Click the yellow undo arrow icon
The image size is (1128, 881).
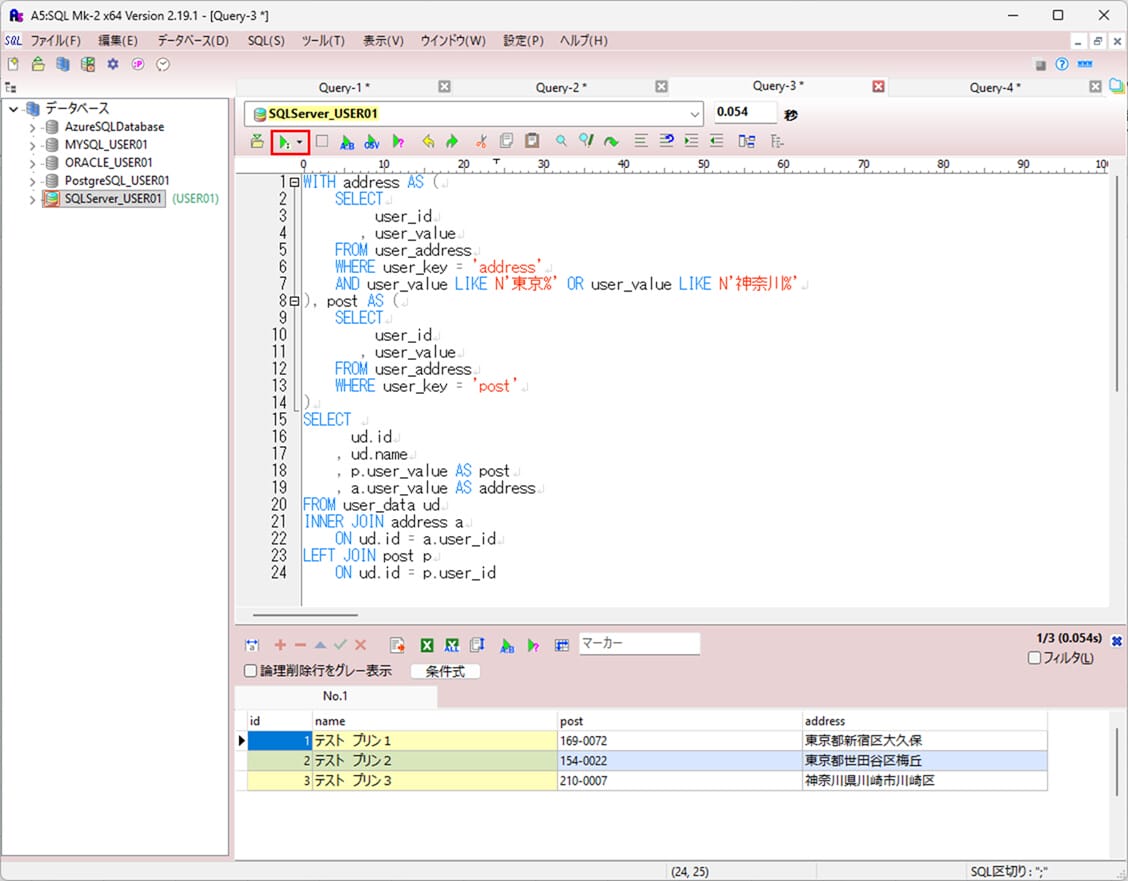tap(428, 142)
